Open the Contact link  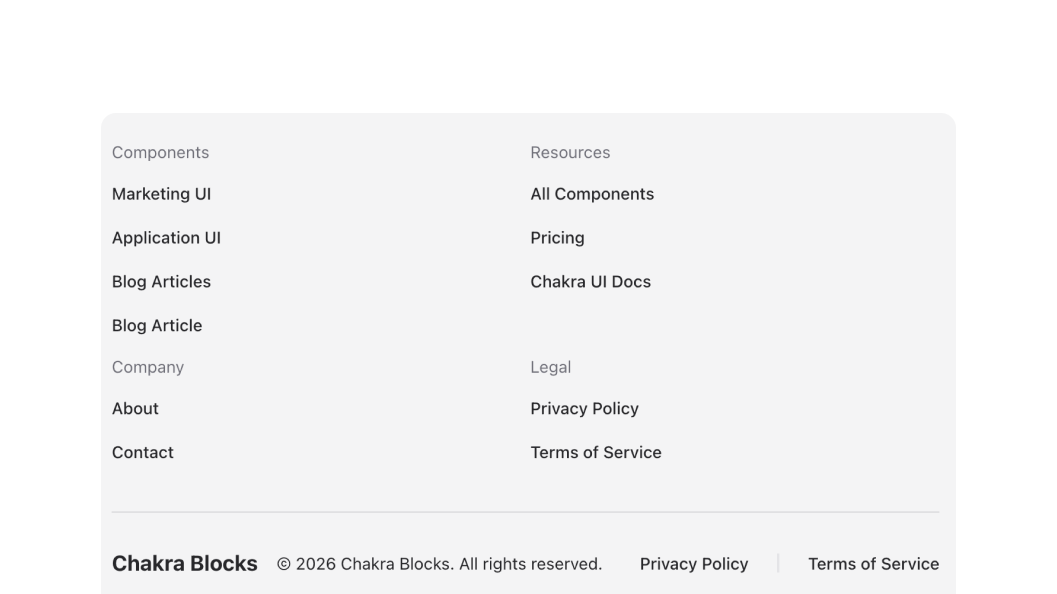point(143,453)
